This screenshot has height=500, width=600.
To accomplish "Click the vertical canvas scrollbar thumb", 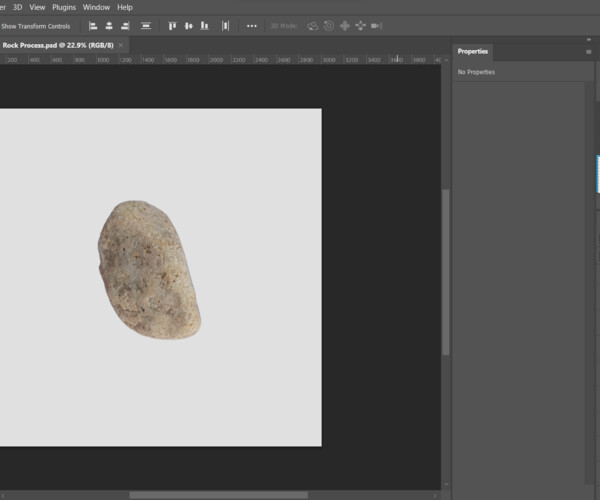I will point(445,272).
